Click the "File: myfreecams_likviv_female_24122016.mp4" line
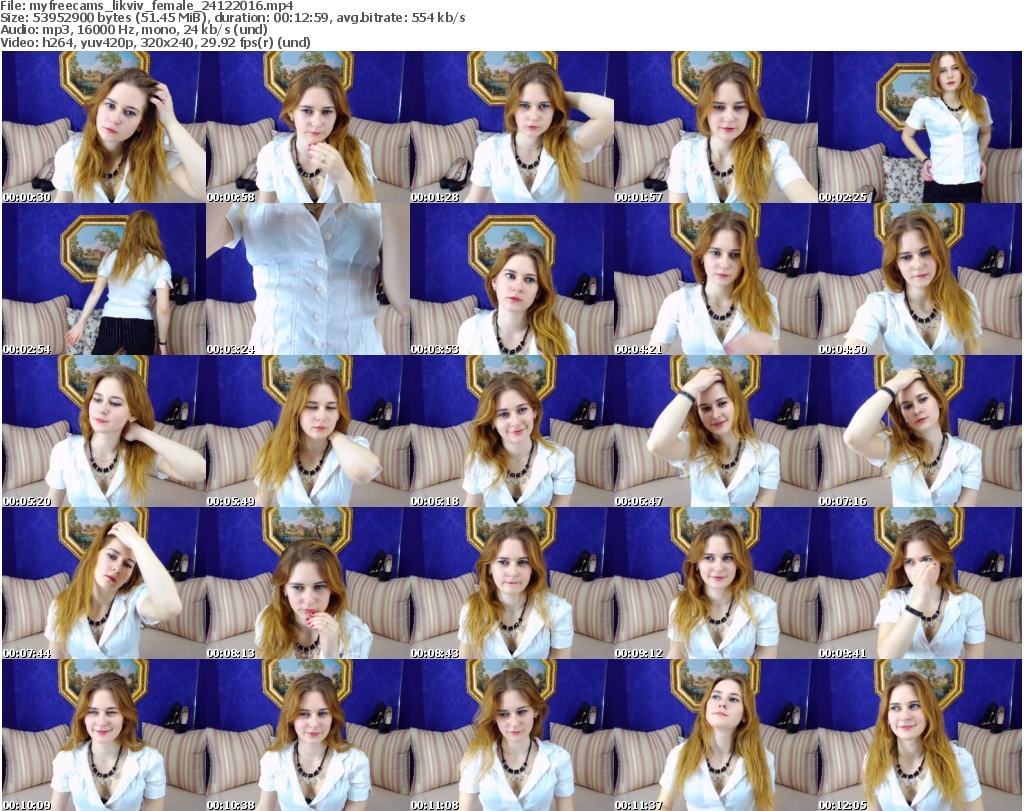 click(x=147, y=6)
